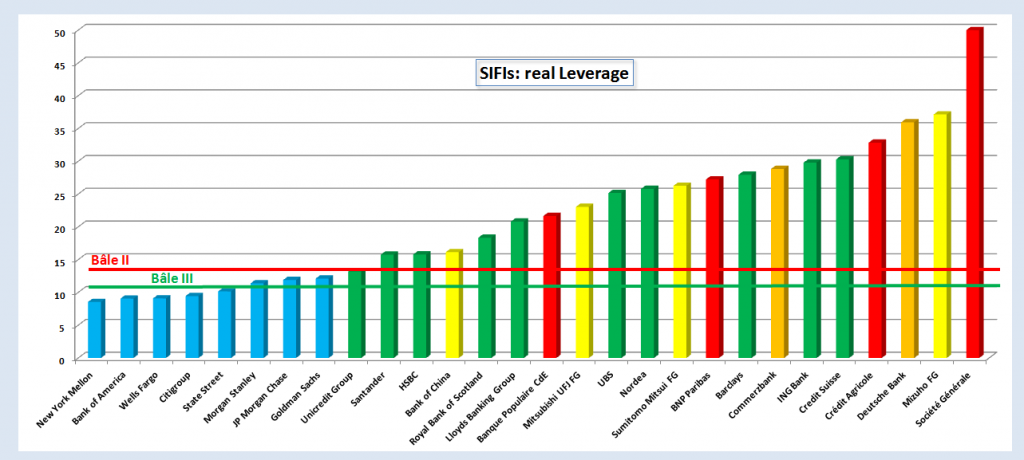This screenshot has height=460, width=1024.
Task: Click the HSBC axis label
Action: (x=411, y=382)
